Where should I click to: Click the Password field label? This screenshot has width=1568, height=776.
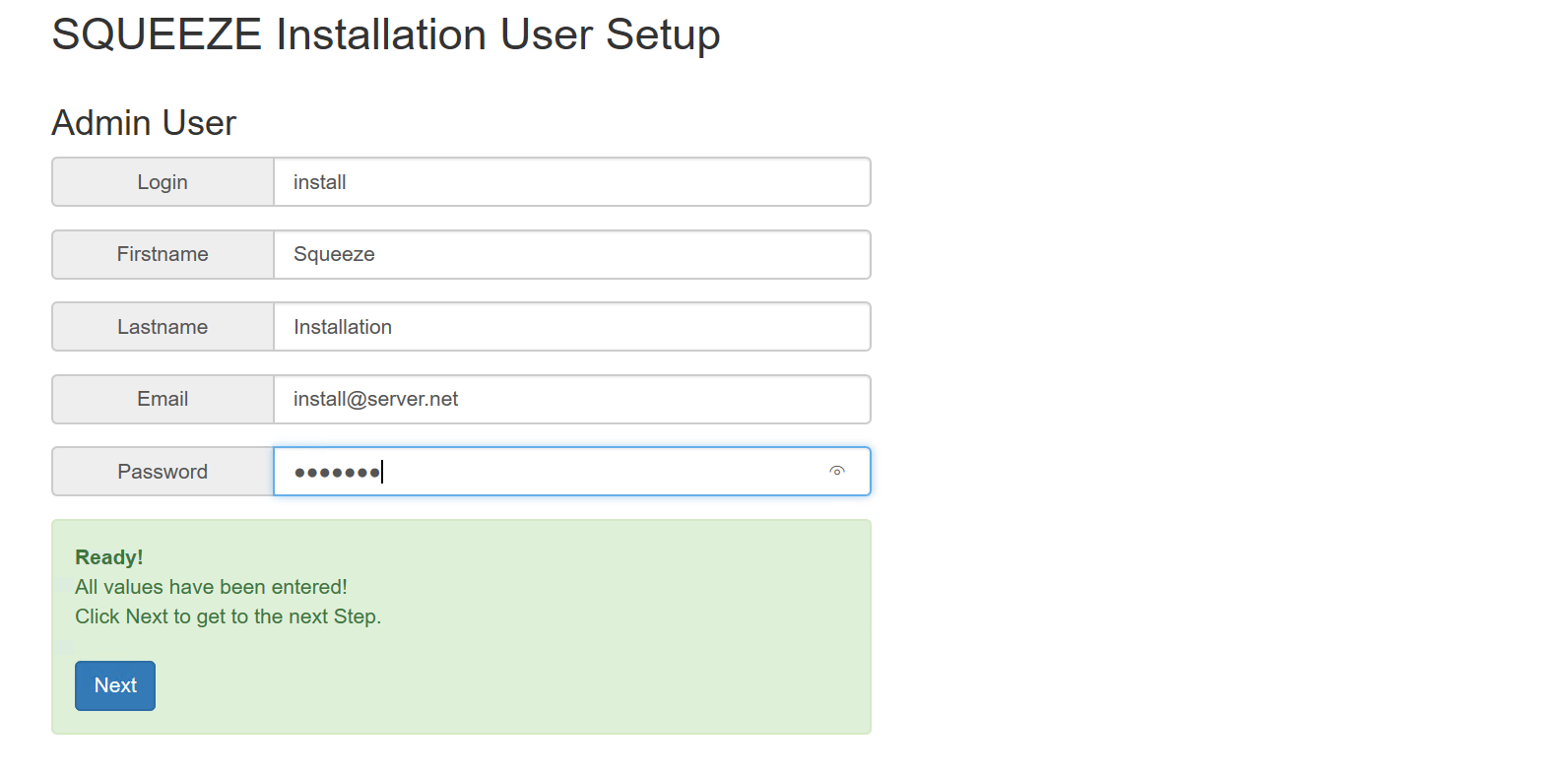pyautogui.click(x=163, y=472)
